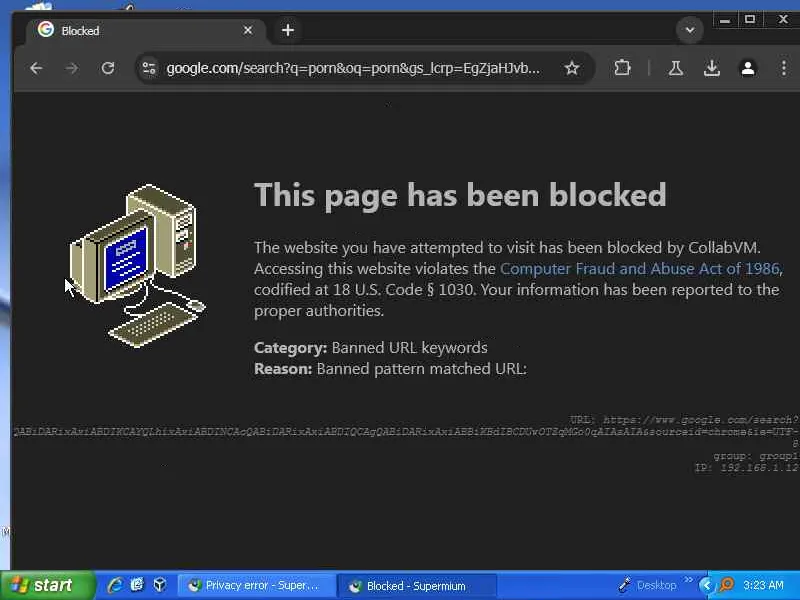
Task: Select Blocked - Supermium taskbar button
Action: click(x=416, y=586)
